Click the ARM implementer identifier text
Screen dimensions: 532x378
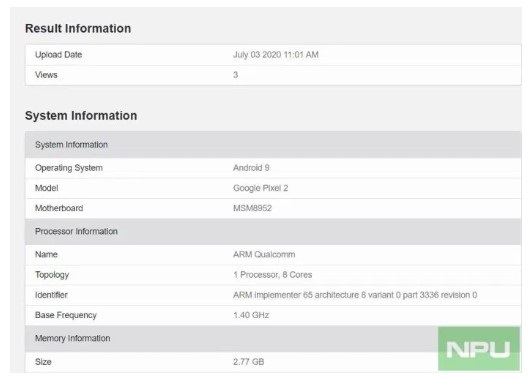tap(355, 295)
